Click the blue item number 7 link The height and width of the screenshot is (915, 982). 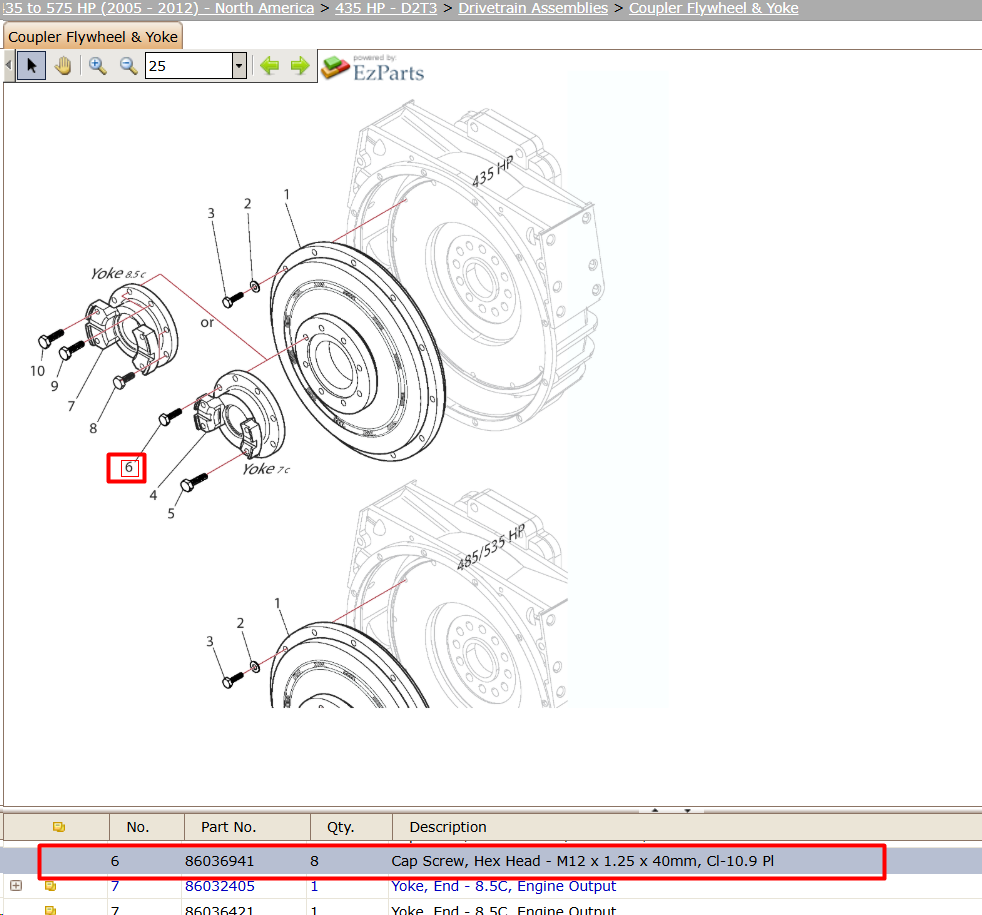[x=115, y=886]
